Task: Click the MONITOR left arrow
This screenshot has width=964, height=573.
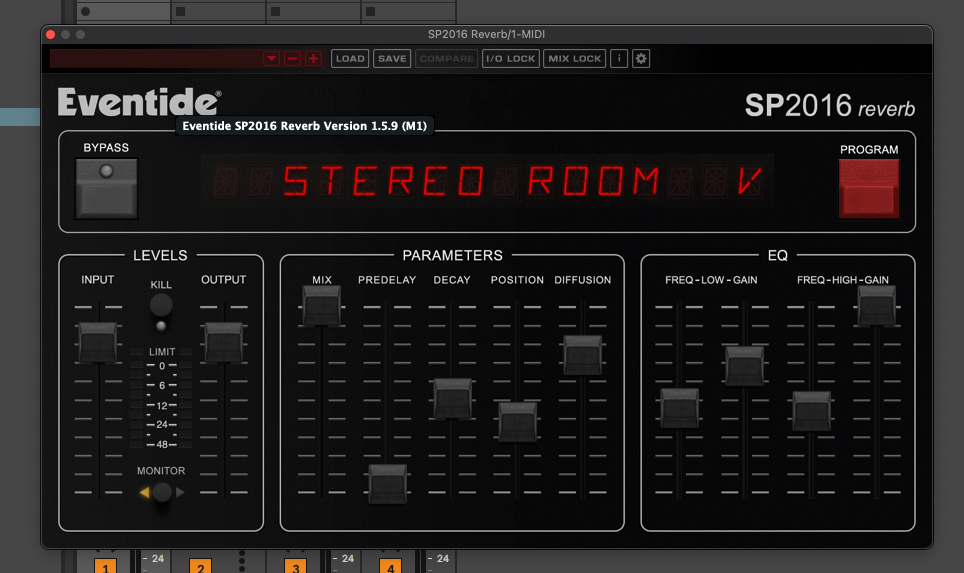Action: [144, 492]
